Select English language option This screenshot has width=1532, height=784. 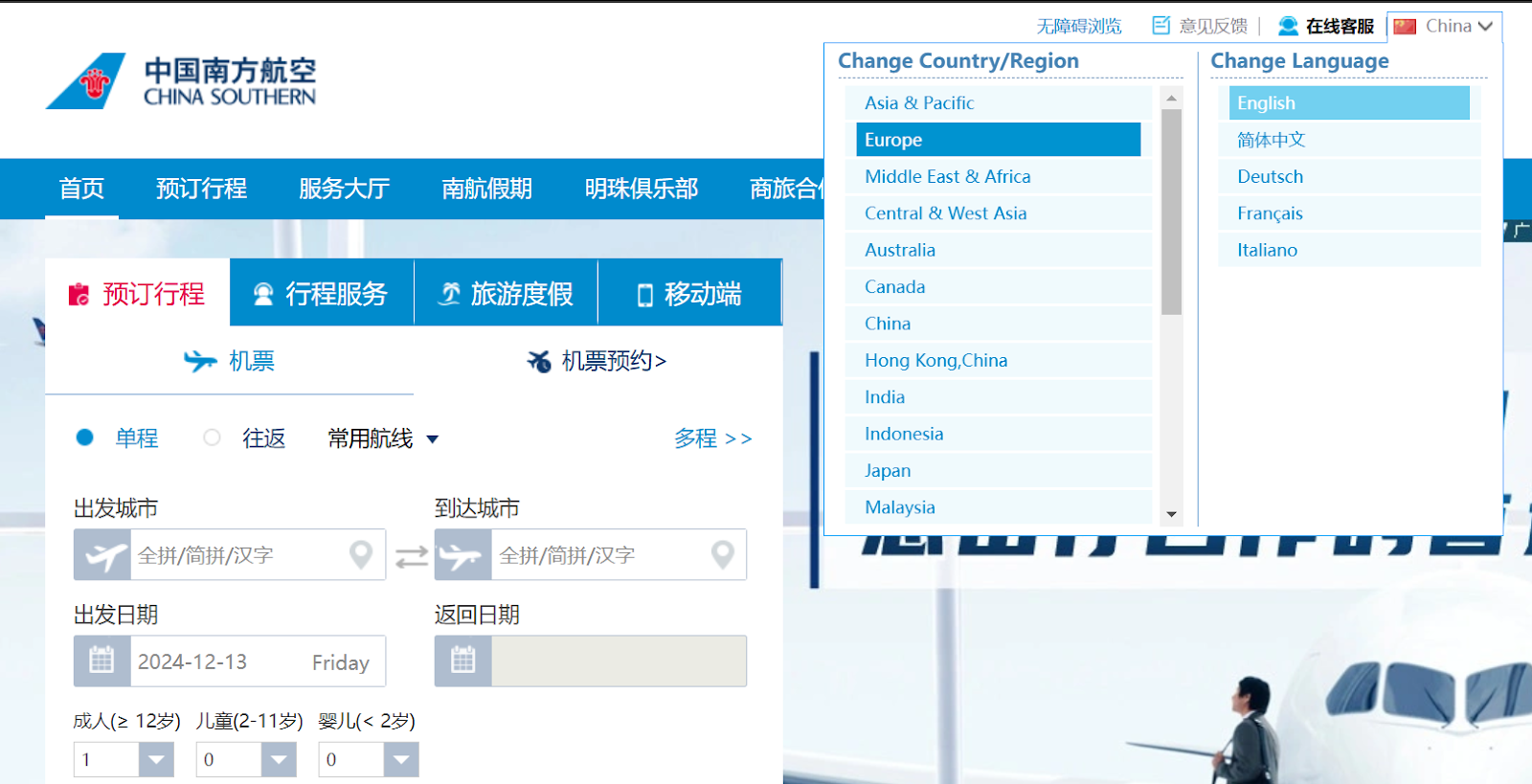pos(1349,102)
